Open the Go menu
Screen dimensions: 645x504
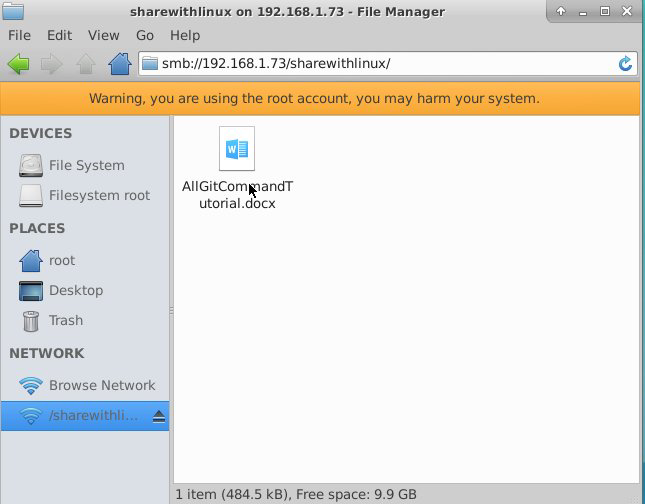tap(145, 35)
